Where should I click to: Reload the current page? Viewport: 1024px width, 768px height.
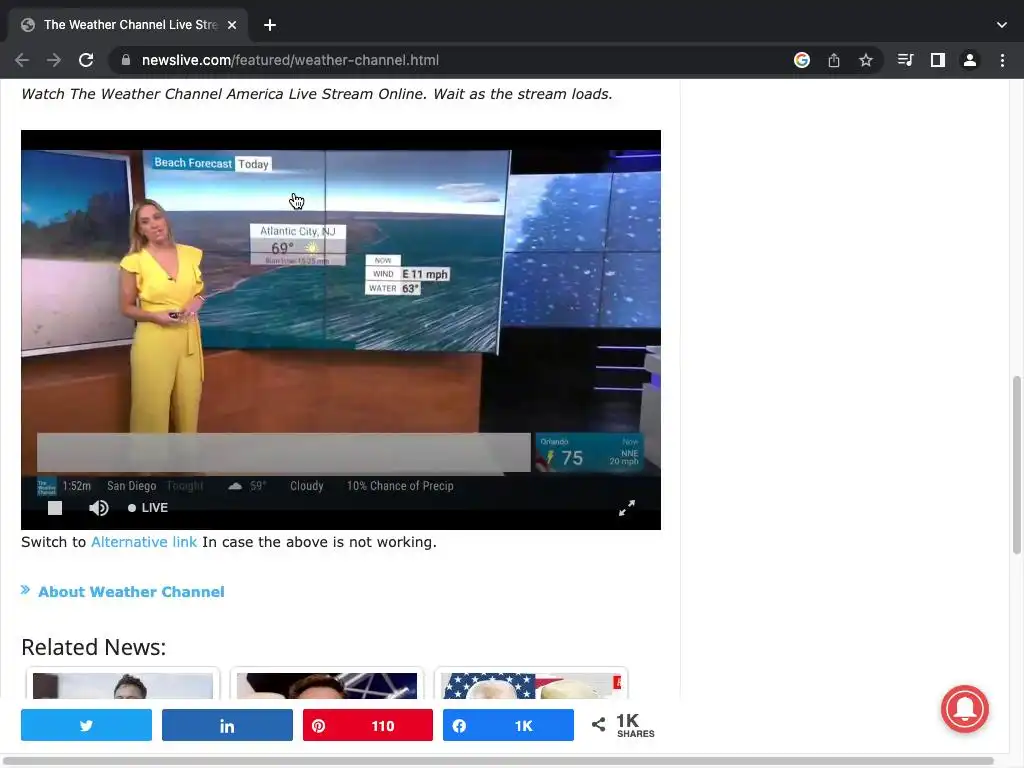[86, 60]
